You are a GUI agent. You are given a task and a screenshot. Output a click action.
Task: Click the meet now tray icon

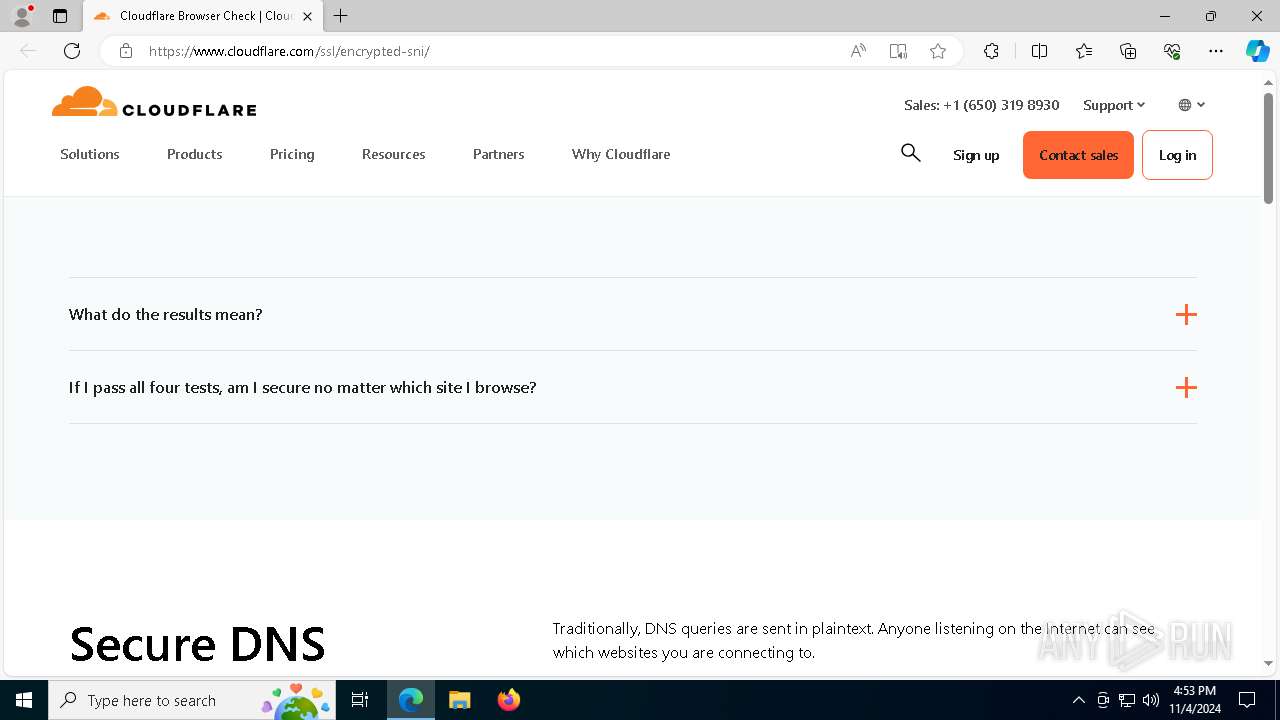(x=1103, y=700)
